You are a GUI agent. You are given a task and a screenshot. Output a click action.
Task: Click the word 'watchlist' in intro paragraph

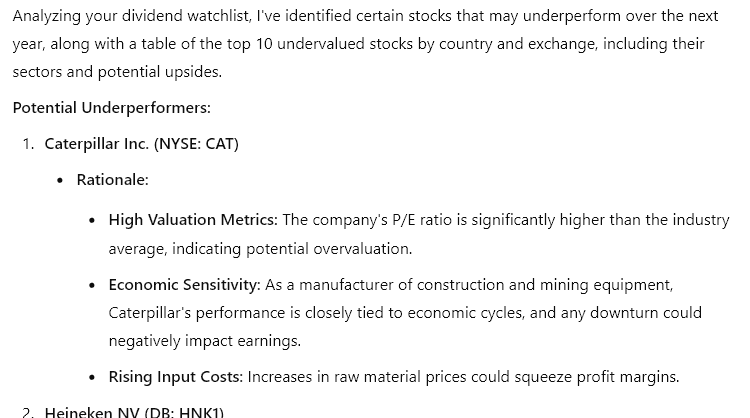point(219,16)
